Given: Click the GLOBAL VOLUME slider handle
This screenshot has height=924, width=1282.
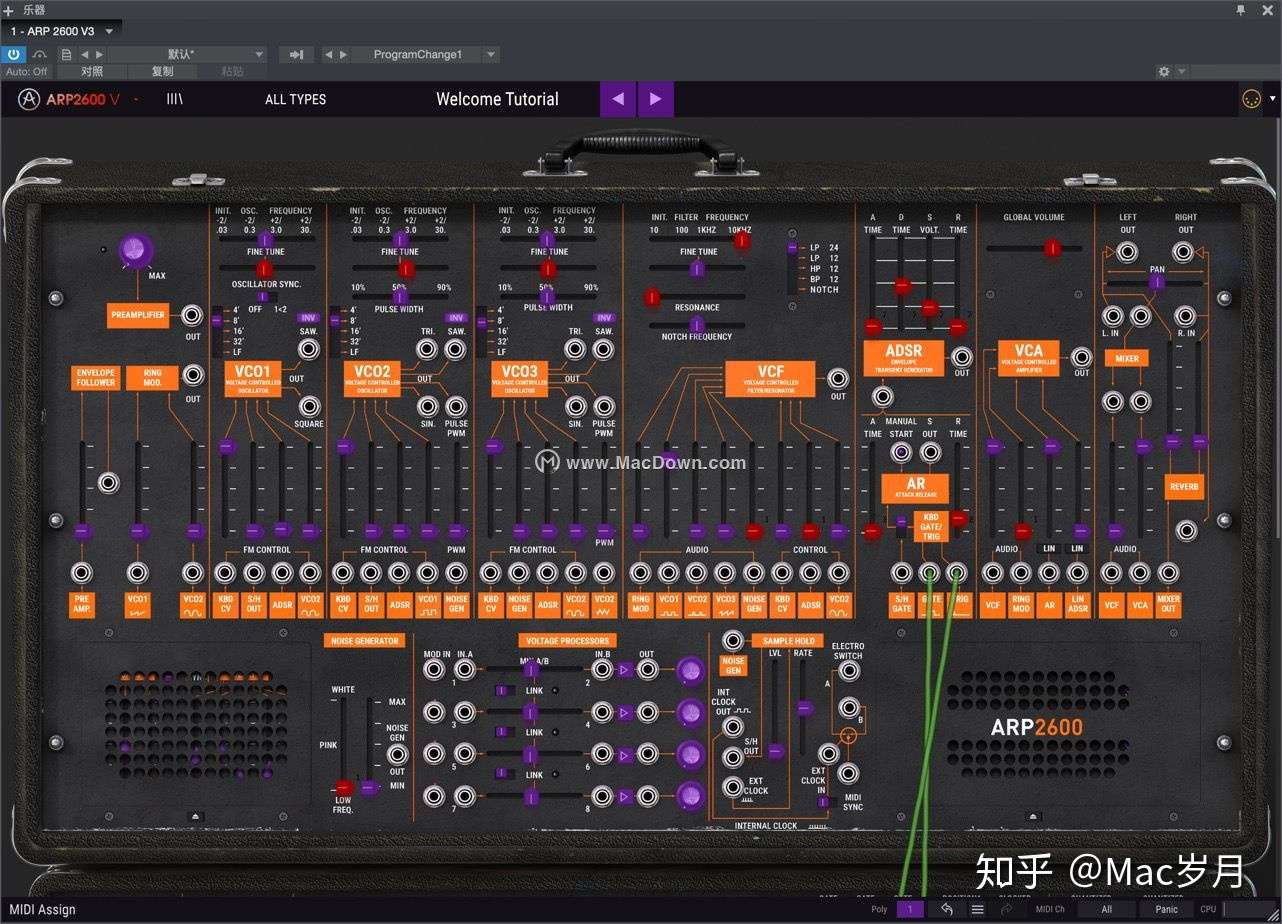Looking at the screenshot, I should click(x=1051, y=248).
